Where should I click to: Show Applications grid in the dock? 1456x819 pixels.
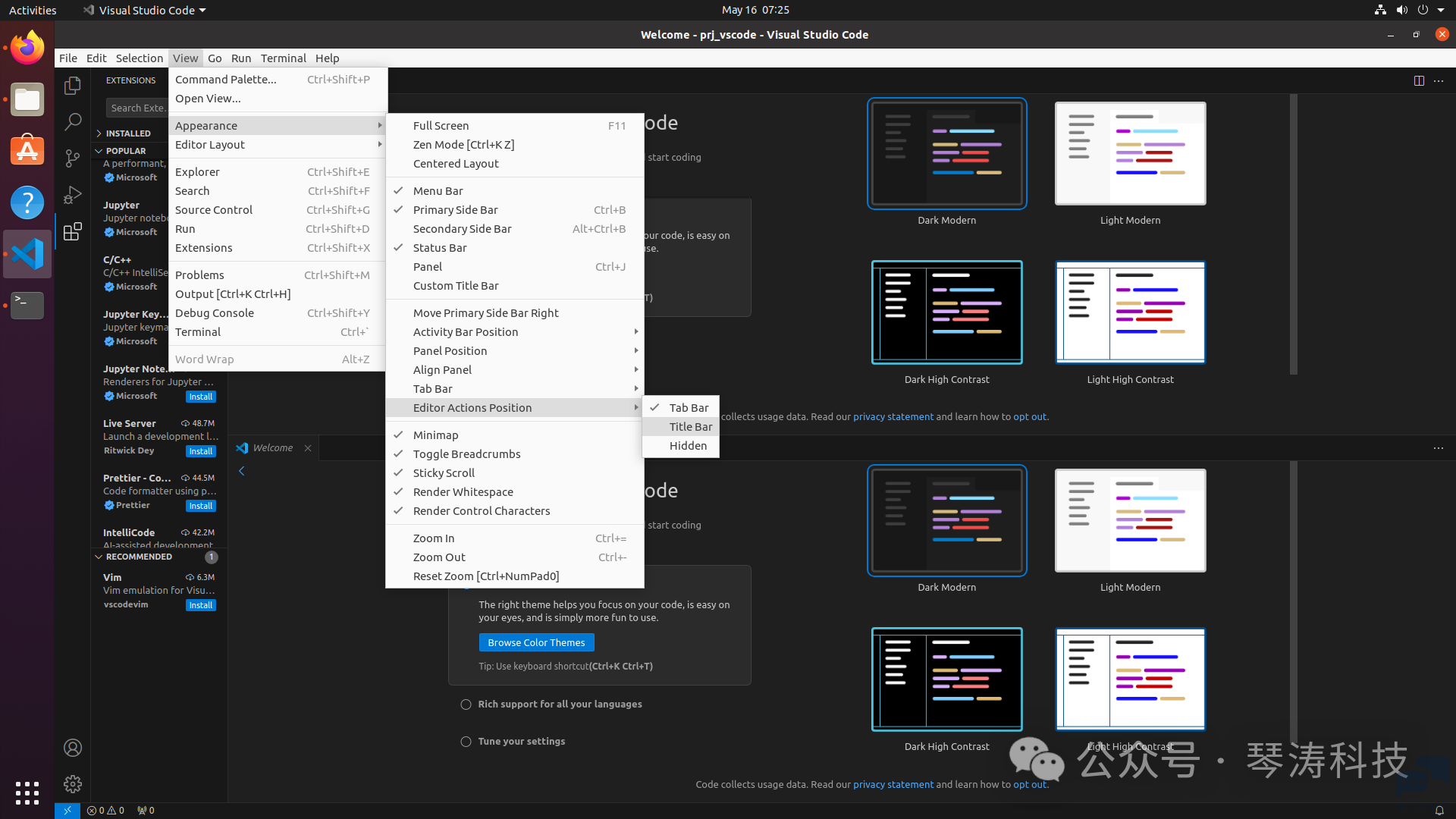point(27,793)
